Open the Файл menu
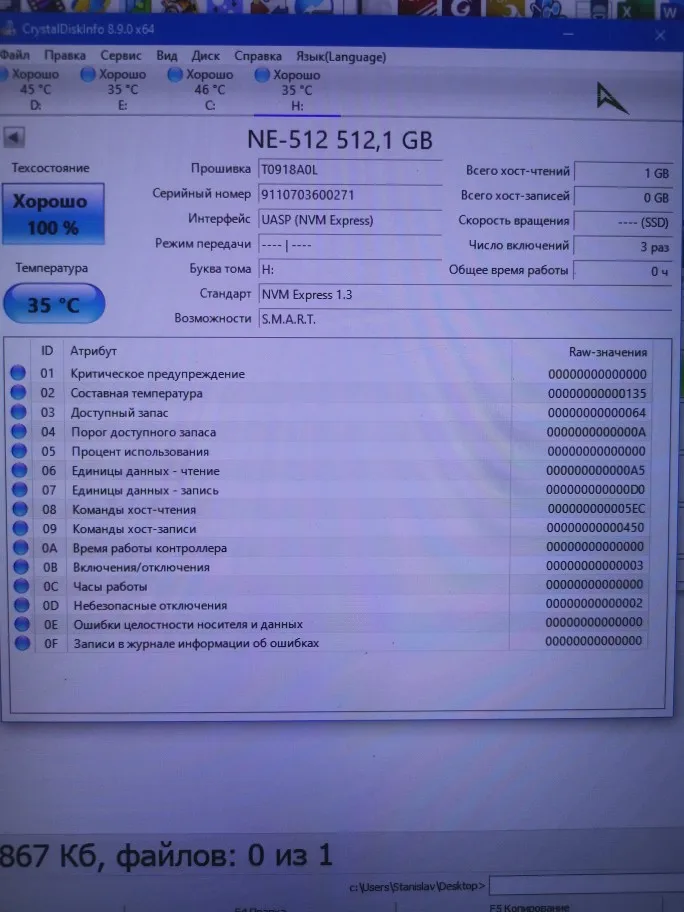The width and height of the screenshot is (684, 912). click(x=15, y=55)
